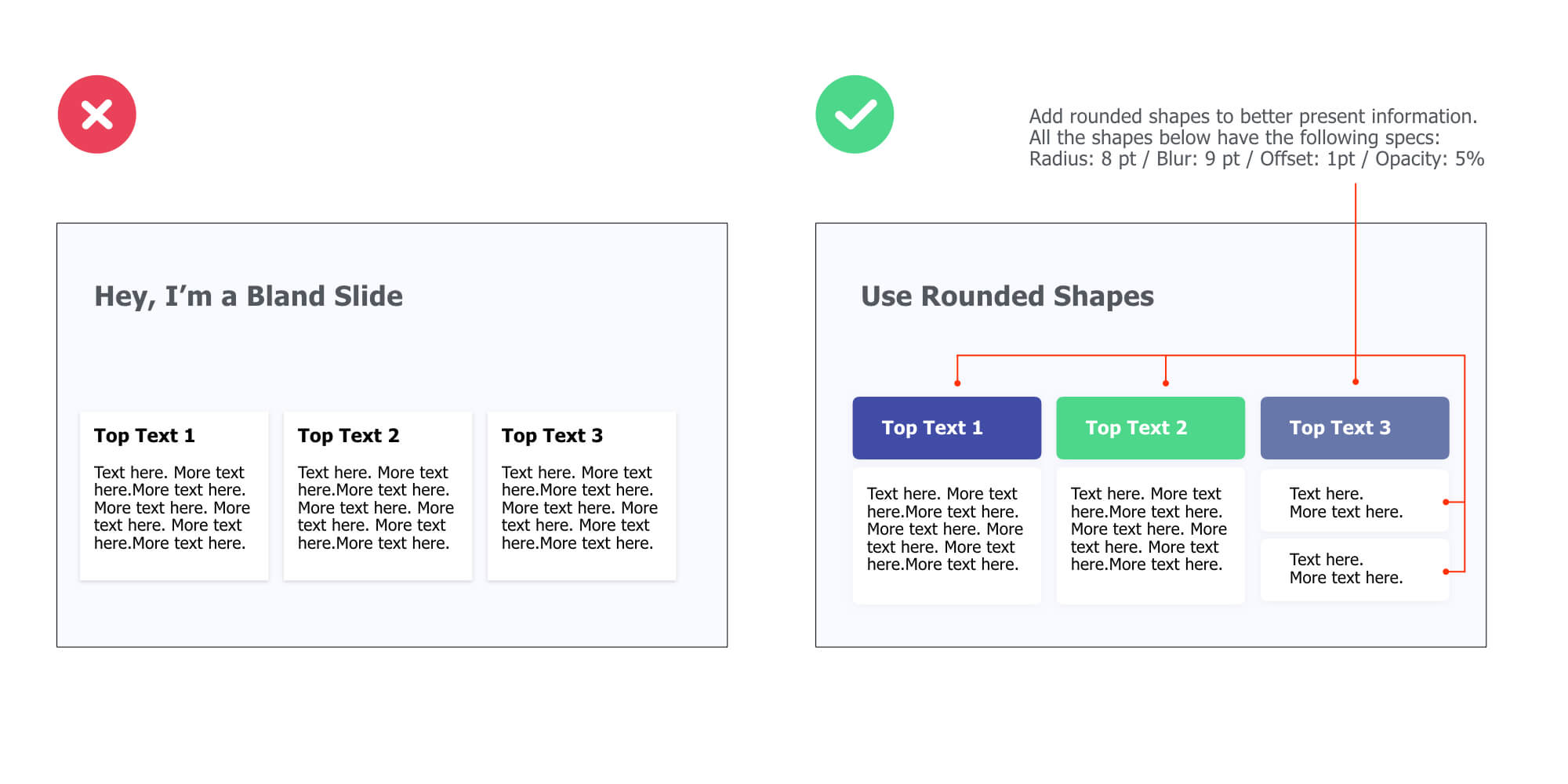Screen dimensions: 1568x784
Task: Click the red X cross icon
Action: tap(97, 114)
